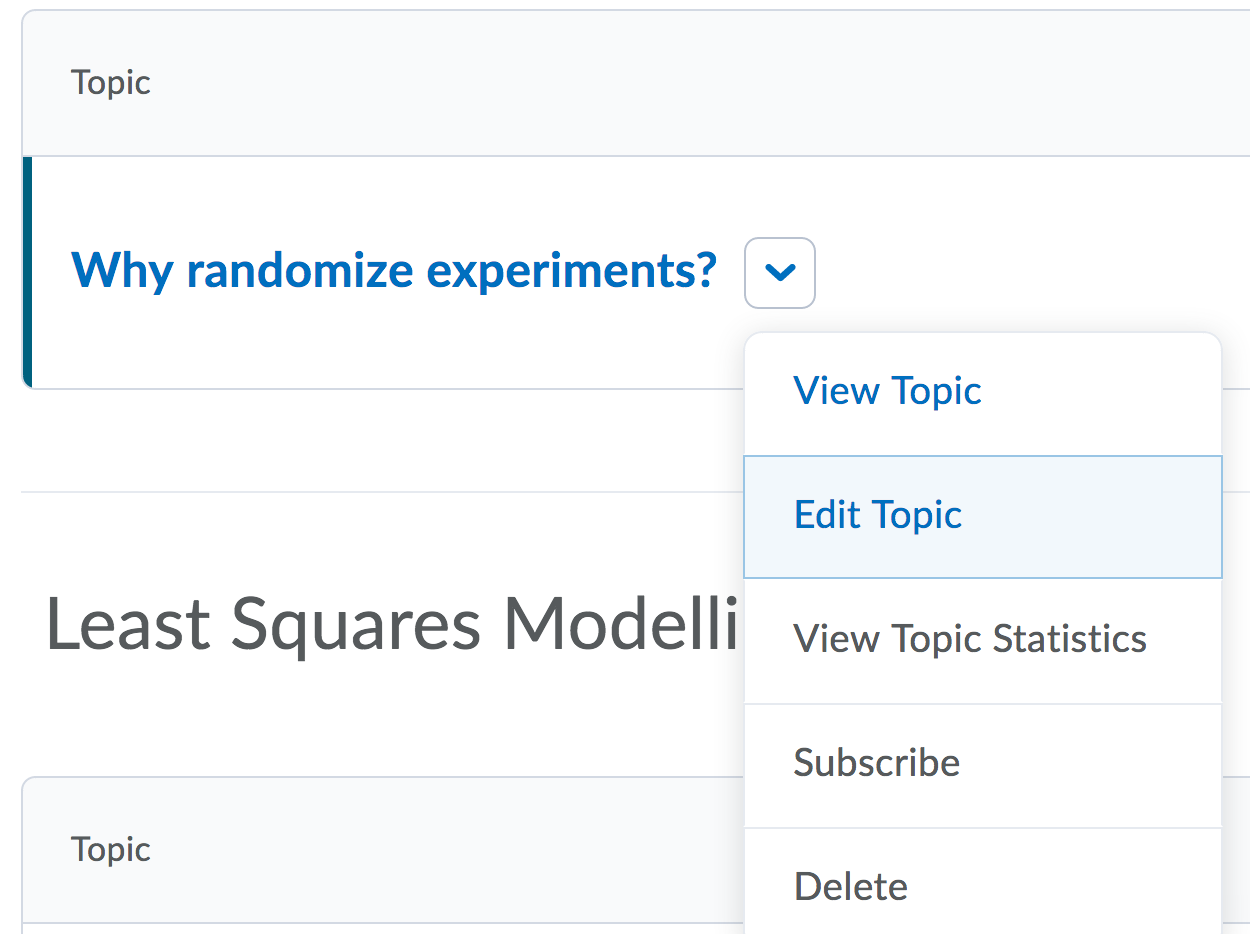Screen dimensions: 1250x934
Task: Click Subscribe in the topic actions menu
Action: 876,763
